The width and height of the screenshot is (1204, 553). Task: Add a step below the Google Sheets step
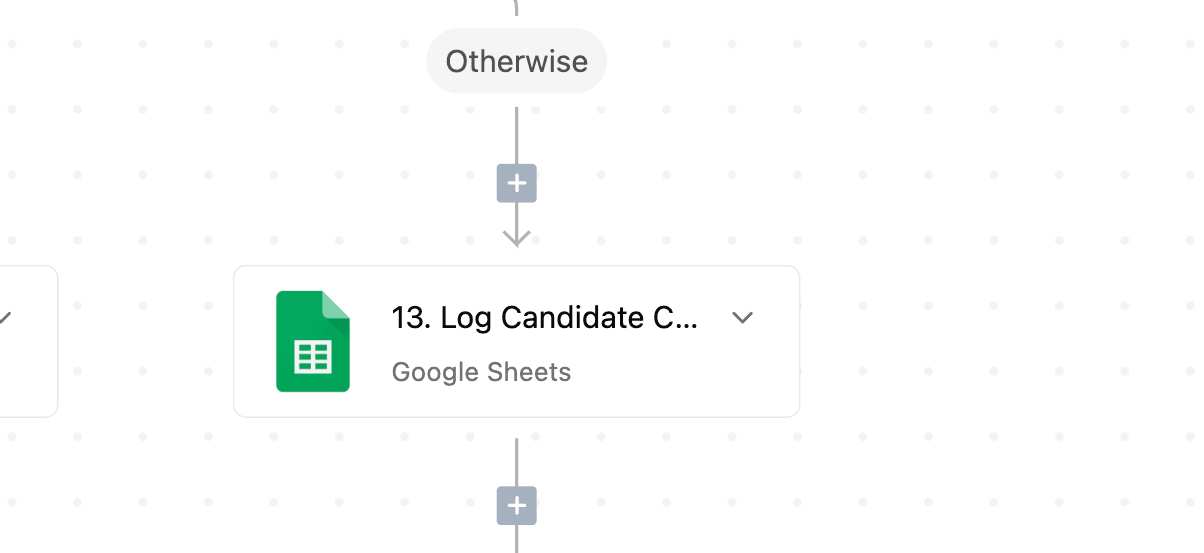[x=517, y=506]
